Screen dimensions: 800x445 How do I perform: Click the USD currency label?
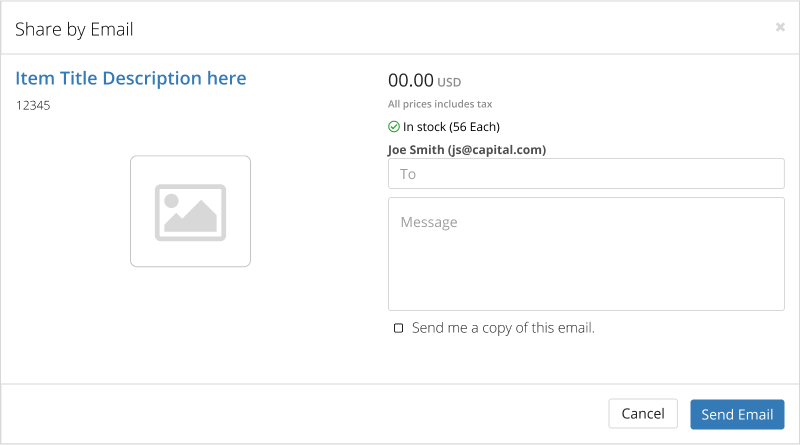click(449, 82)
